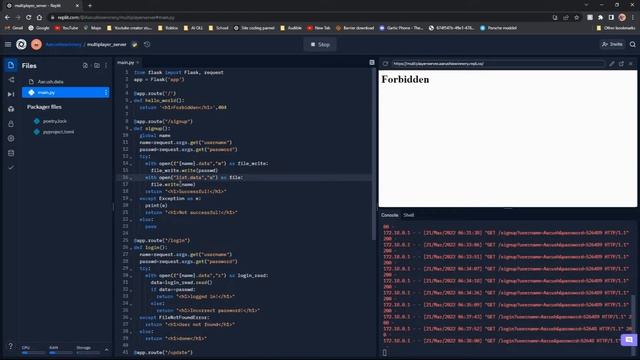The image size is (640, 360).
Task: Collapse the hello_world function fold arrow on line 5
Action: click(x=131, y=101)
